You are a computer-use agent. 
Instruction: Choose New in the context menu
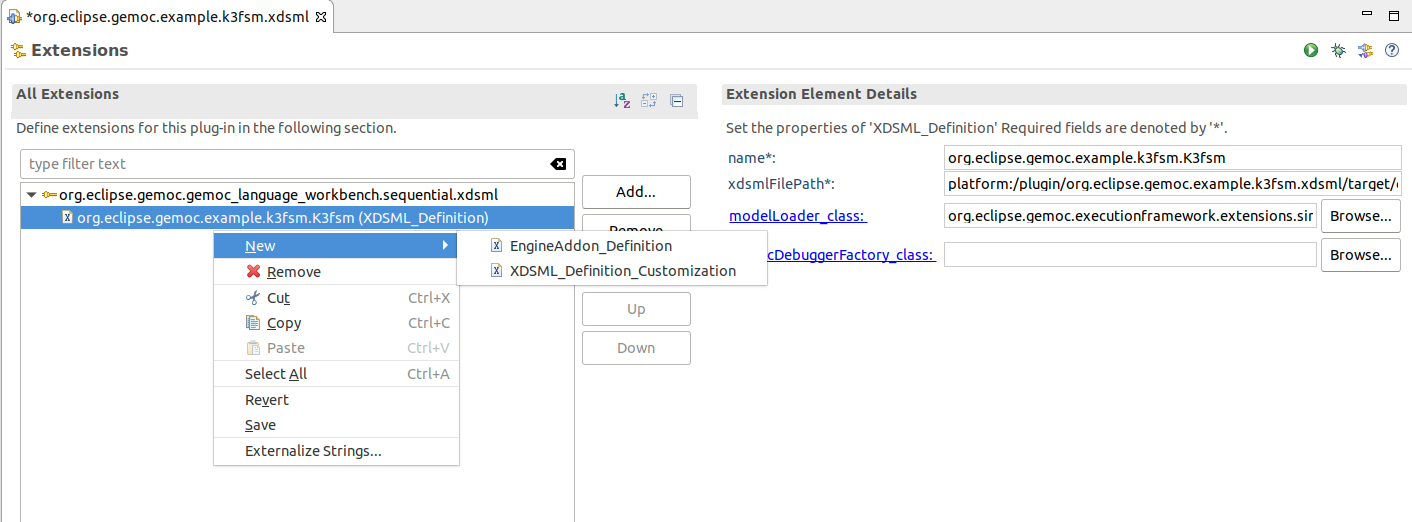[x=336, y=246]
